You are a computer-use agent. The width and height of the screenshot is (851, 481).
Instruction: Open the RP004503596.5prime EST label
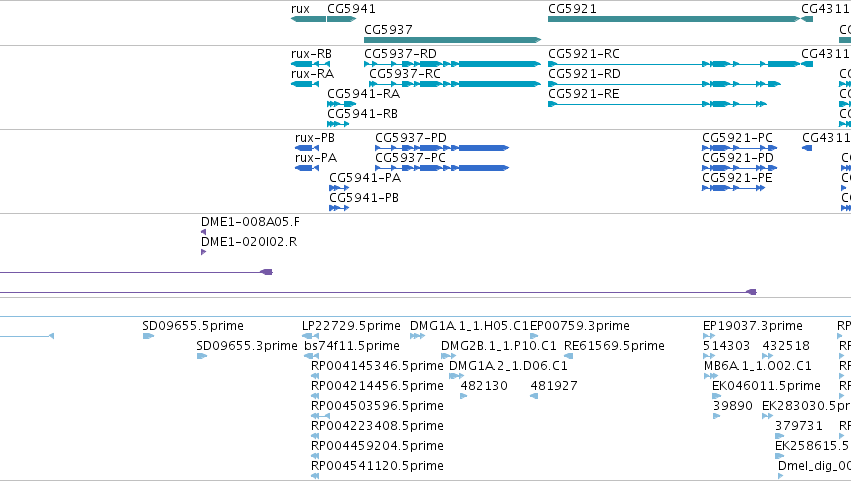click(x=377, y=406)
